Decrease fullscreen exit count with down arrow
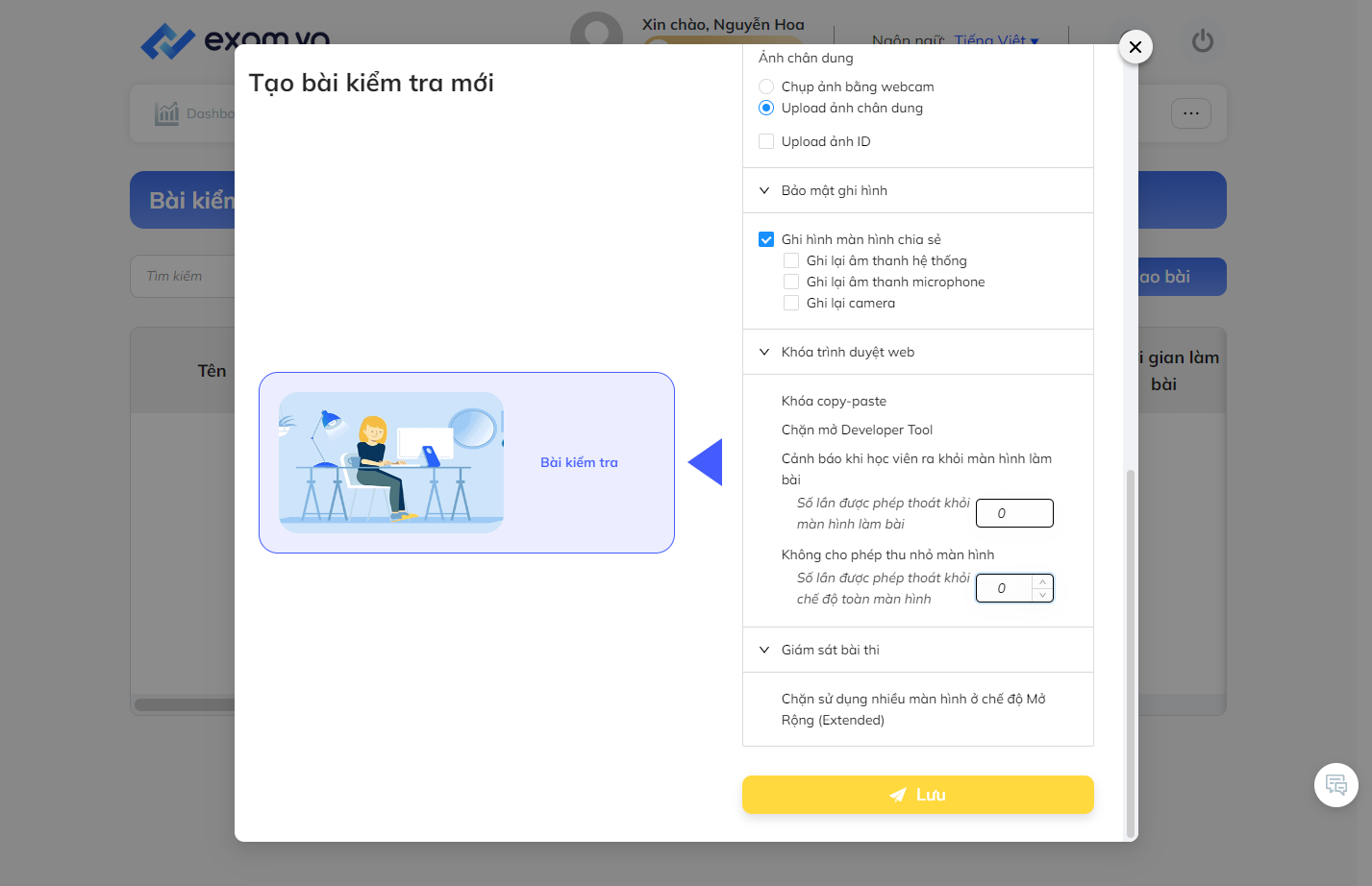The width and height of the screenshot is (1372, 886). point(1042,595)
